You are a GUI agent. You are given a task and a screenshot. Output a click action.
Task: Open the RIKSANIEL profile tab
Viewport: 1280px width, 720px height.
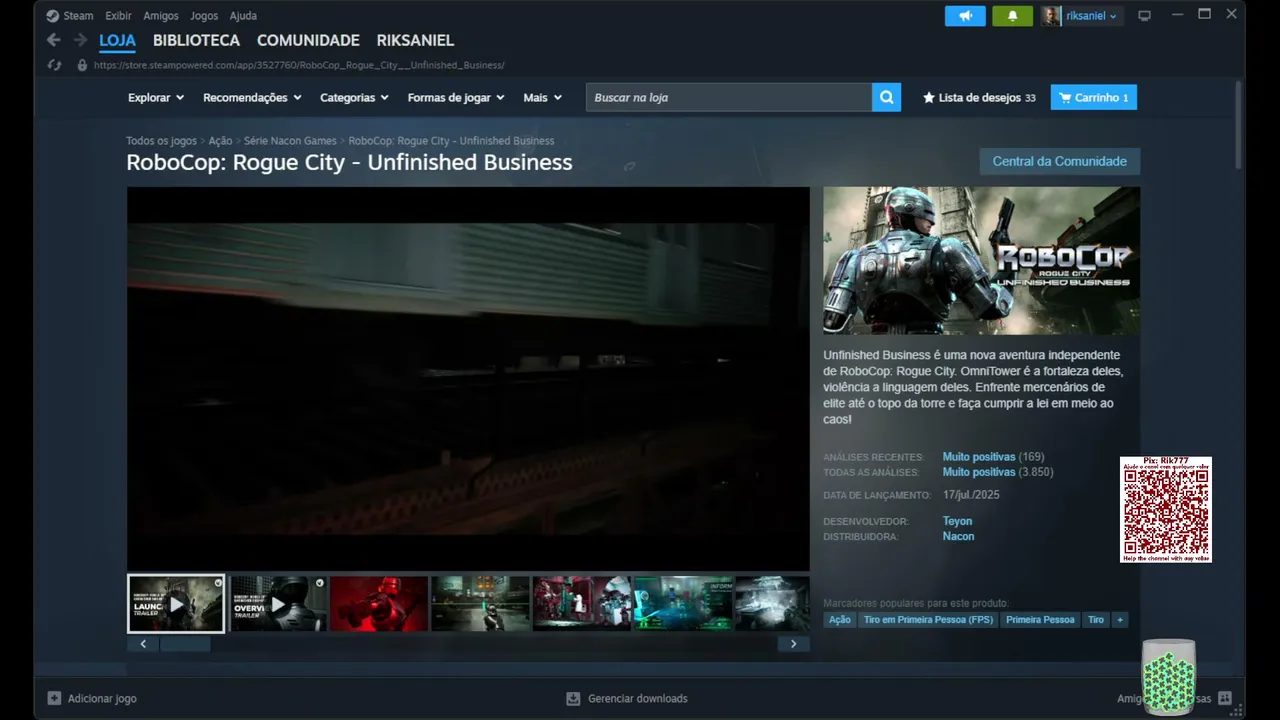click(415, 41)
